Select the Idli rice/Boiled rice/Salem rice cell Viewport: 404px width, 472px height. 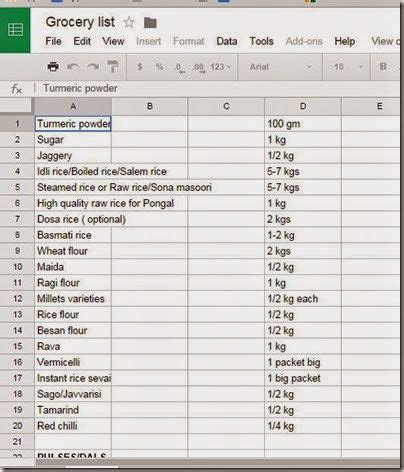[73, 171]
